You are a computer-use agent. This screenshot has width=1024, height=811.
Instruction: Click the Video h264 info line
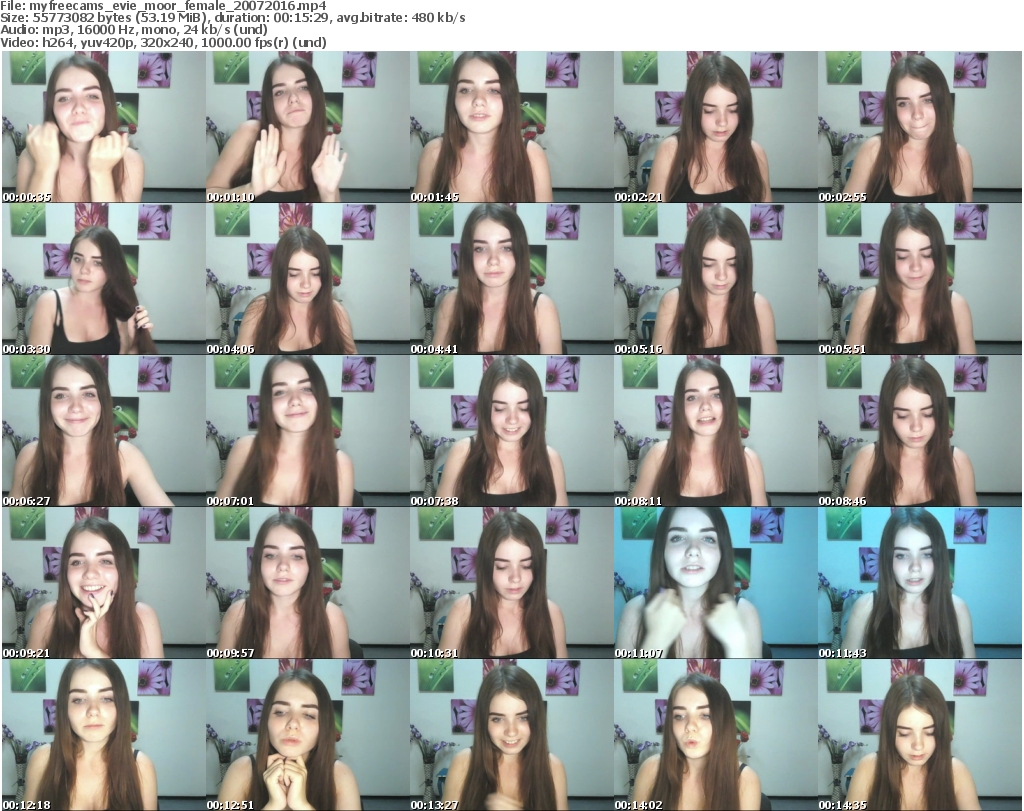coord(163,42)
